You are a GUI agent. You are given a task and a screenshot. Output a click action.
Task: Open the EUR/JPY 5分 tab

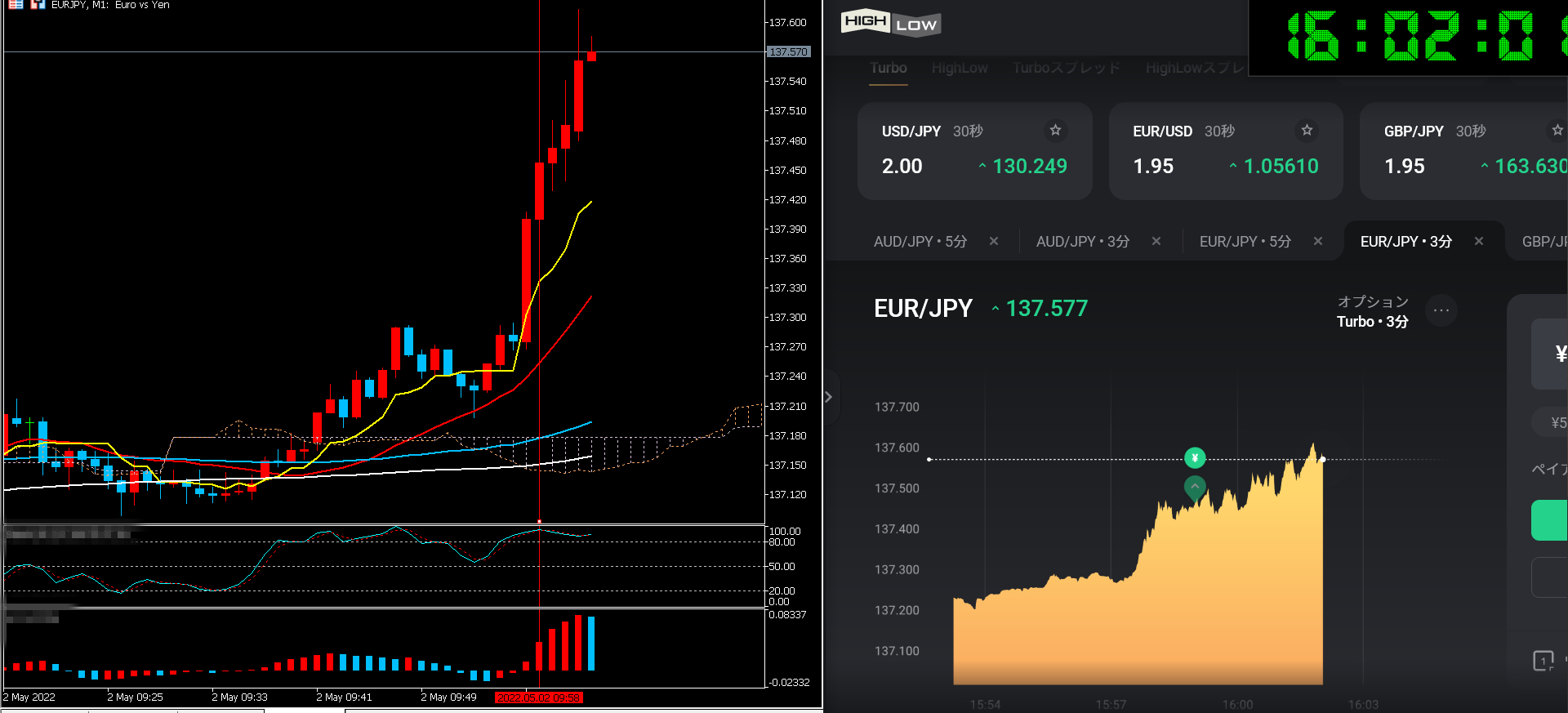point(1245,242)
